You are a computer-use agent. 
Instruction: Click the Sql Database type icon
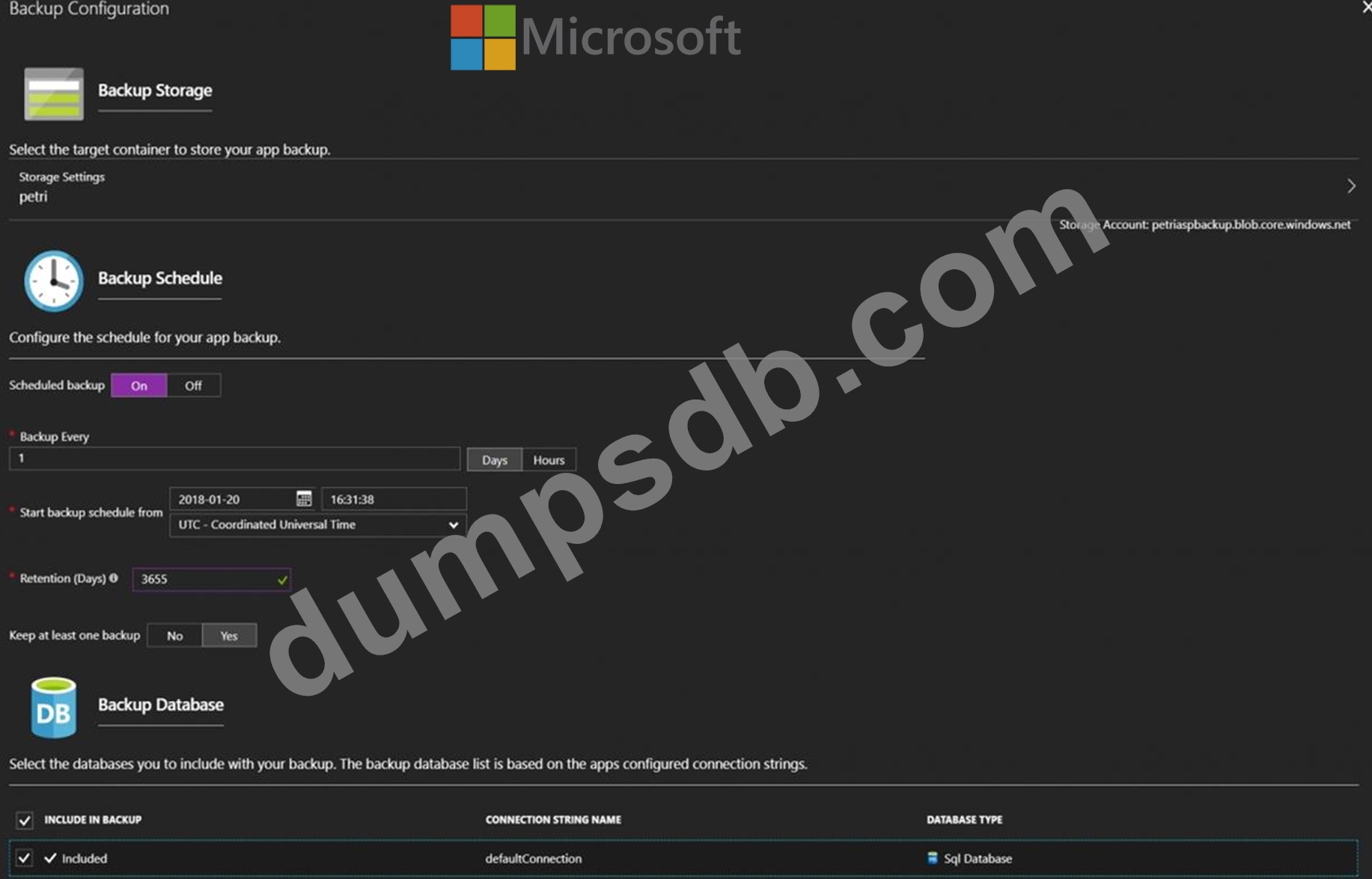coord(932,858)
